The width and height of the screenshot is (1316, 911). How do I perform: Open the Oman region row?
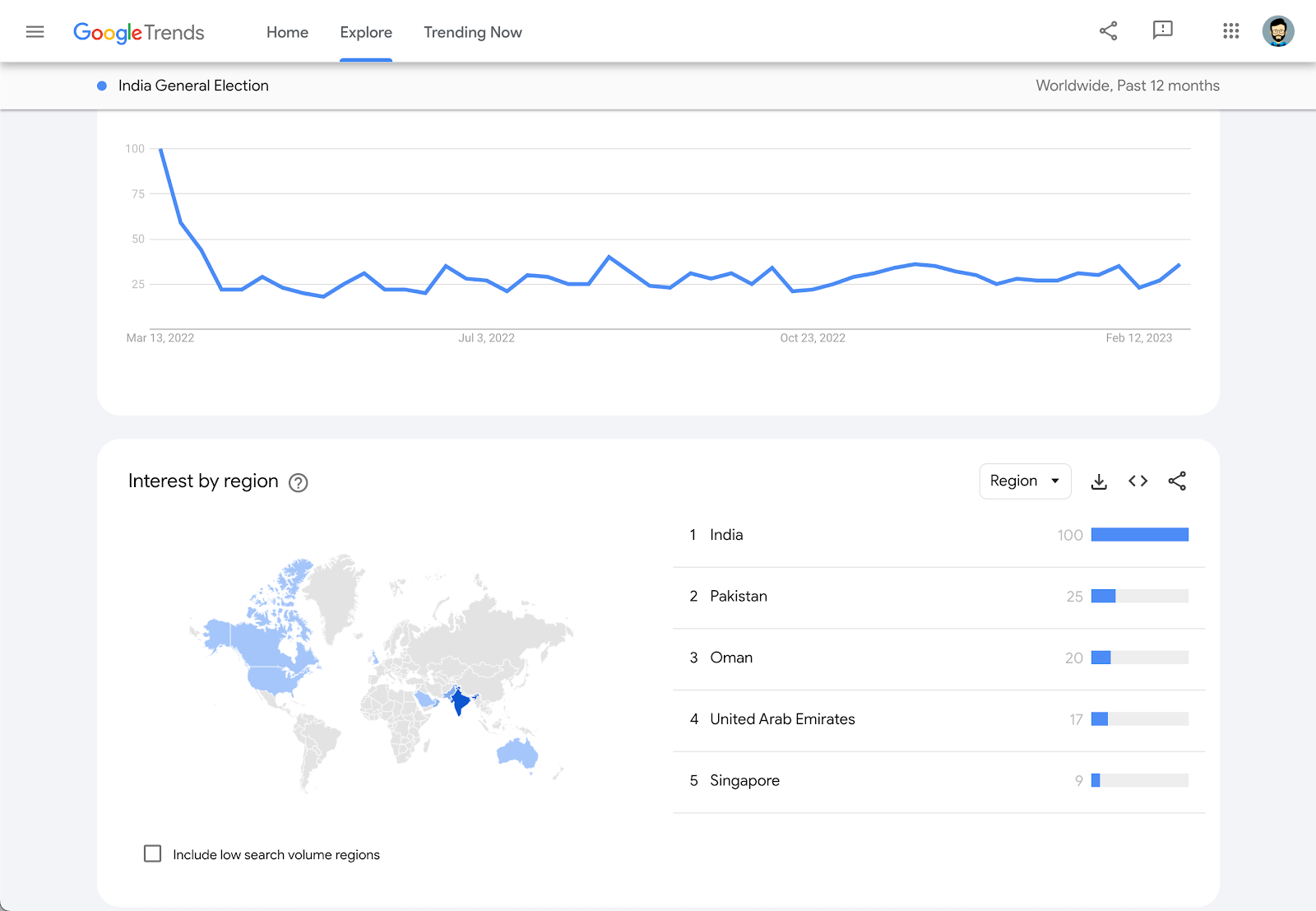[x=938, y=658]
